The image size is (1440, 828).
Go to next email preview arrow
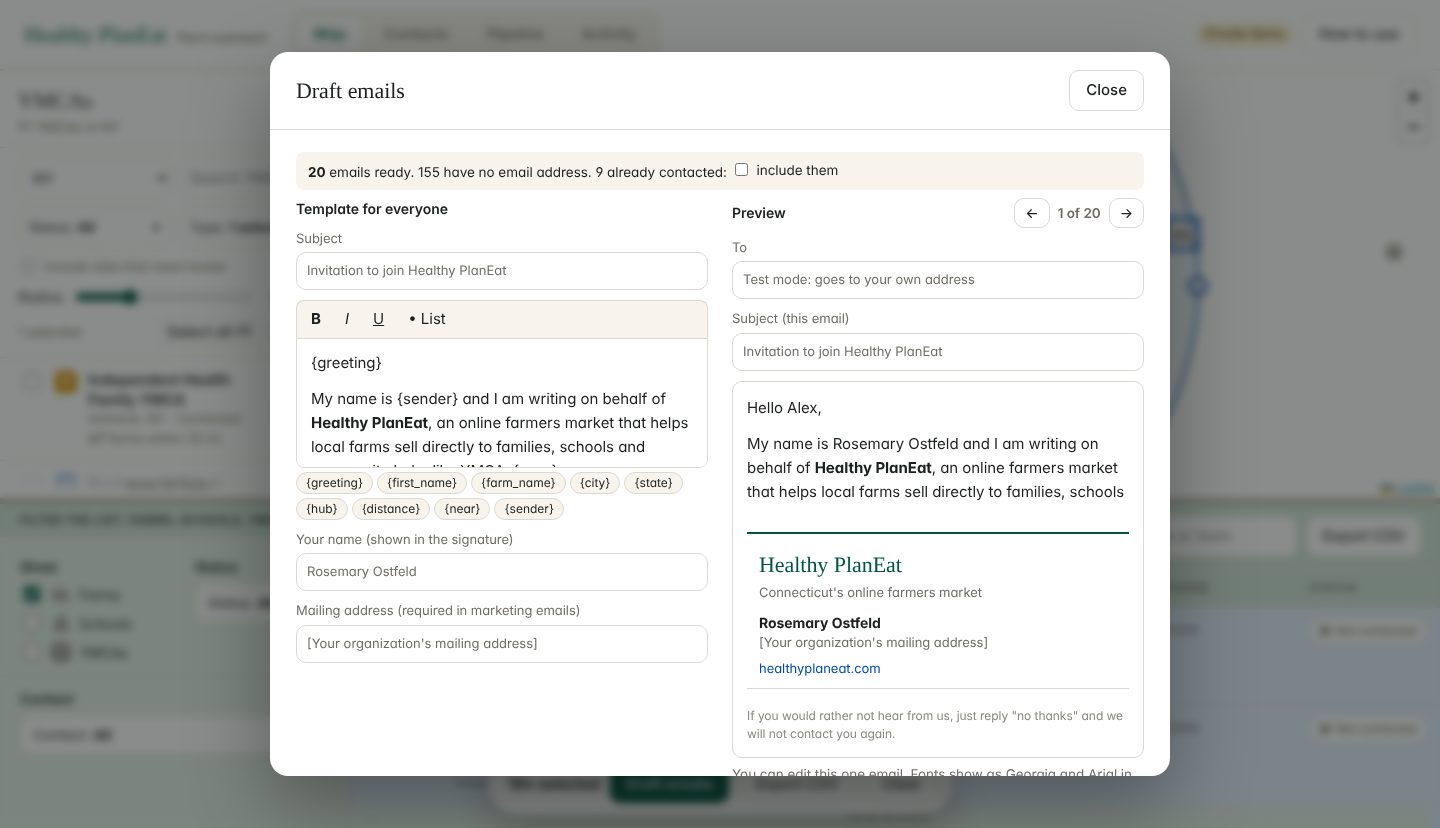point(1126,213)
